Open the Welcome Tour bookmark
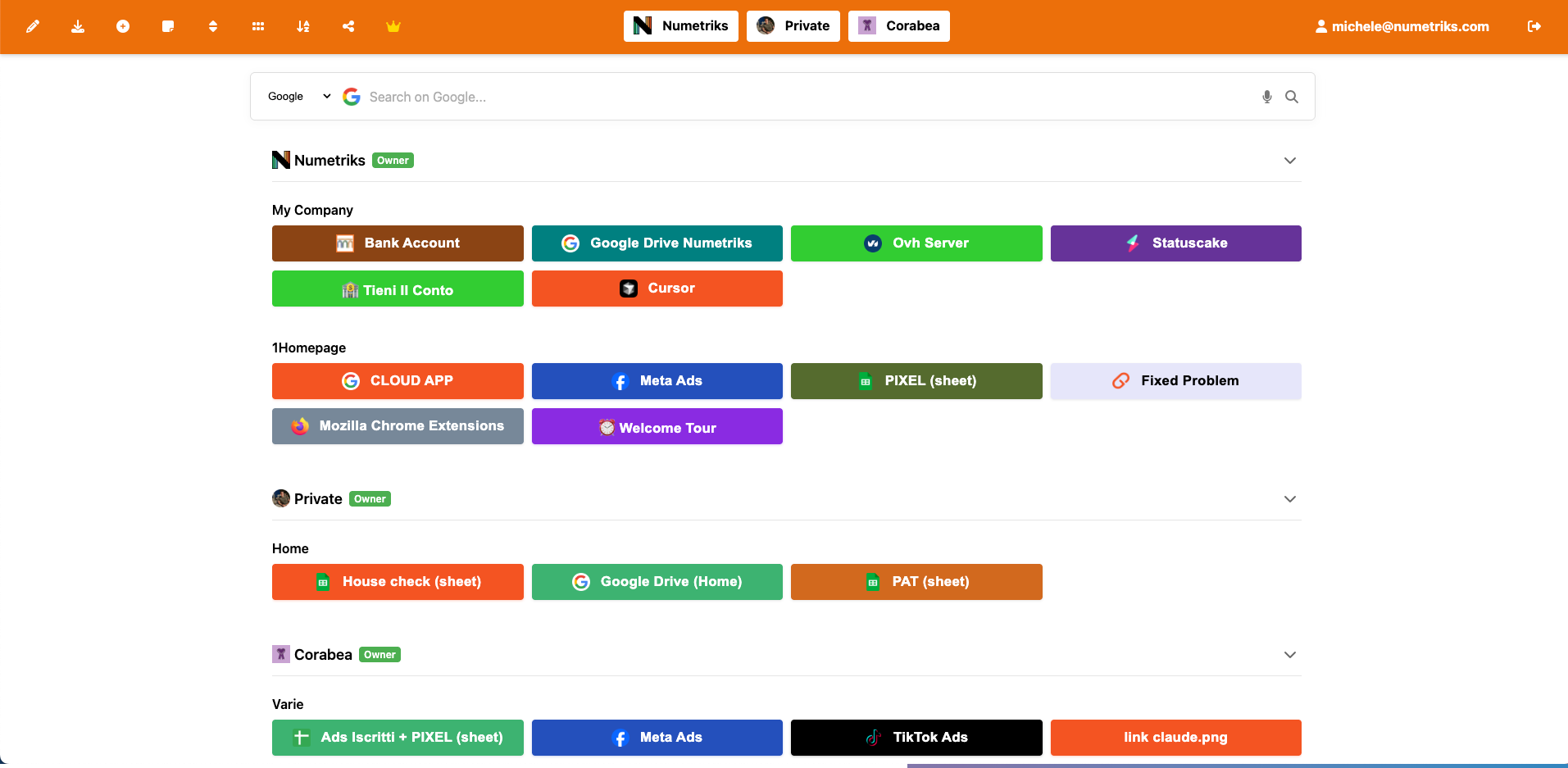This screenshot has height=768, width=1568. point(657,426)
